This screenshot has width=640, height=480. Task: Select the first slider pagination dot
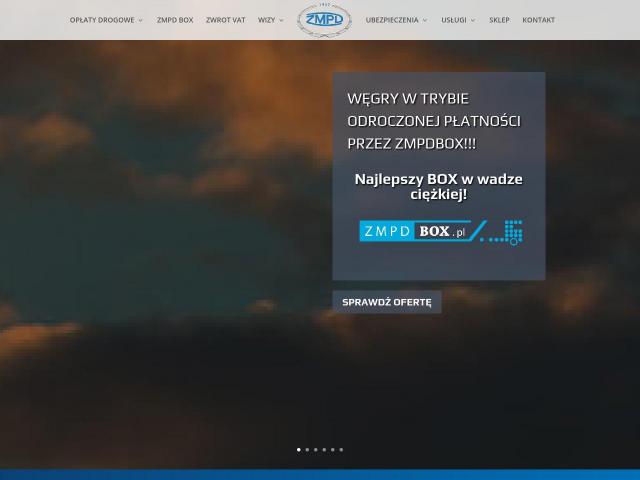point(299,450)
